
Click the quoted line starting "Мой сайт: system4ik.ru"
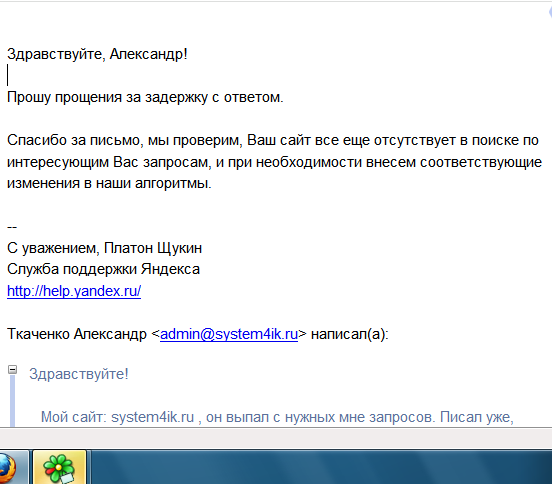coord(277,417)
